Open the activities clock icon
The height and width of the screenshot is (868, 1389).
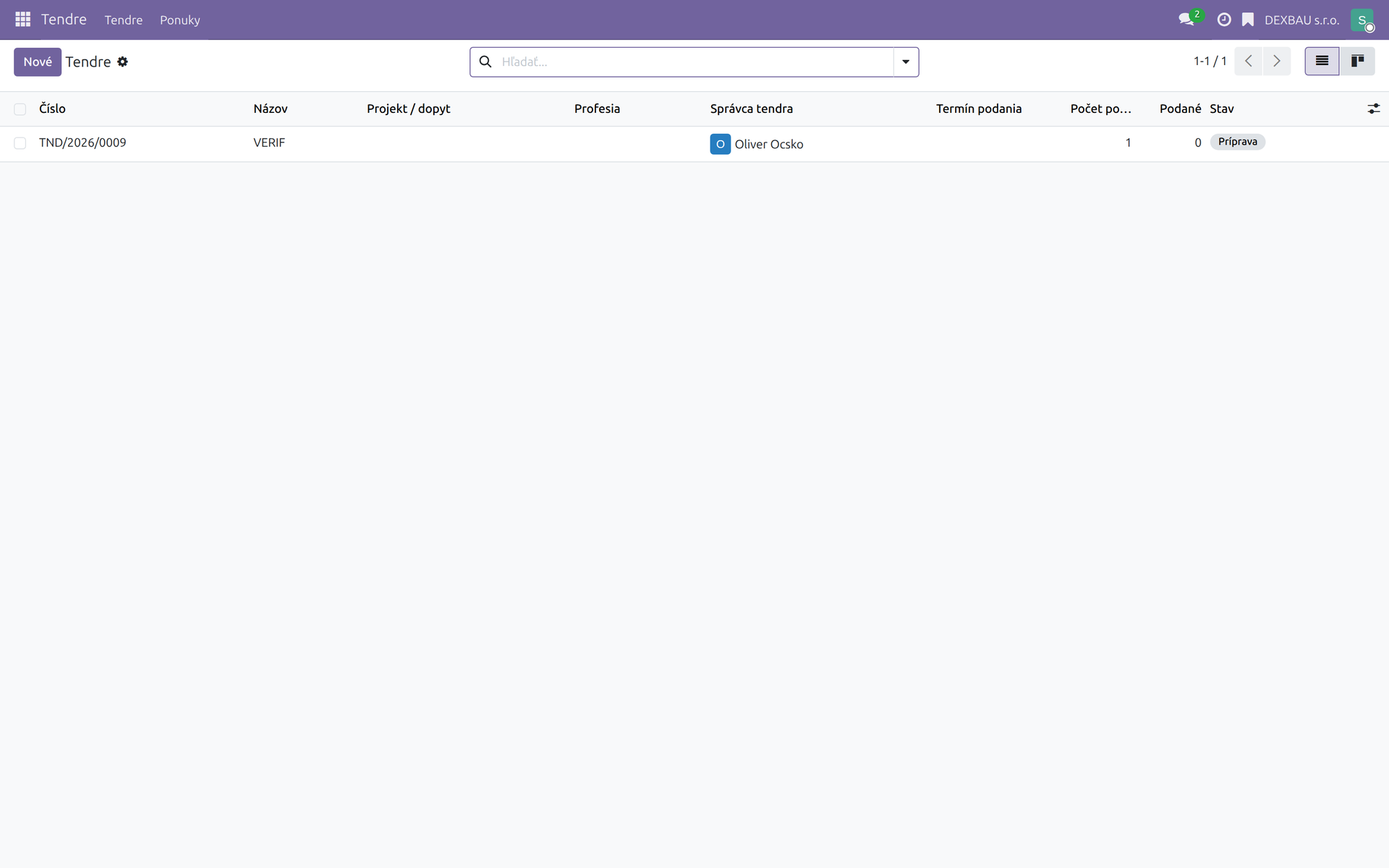coord(1224,20)
